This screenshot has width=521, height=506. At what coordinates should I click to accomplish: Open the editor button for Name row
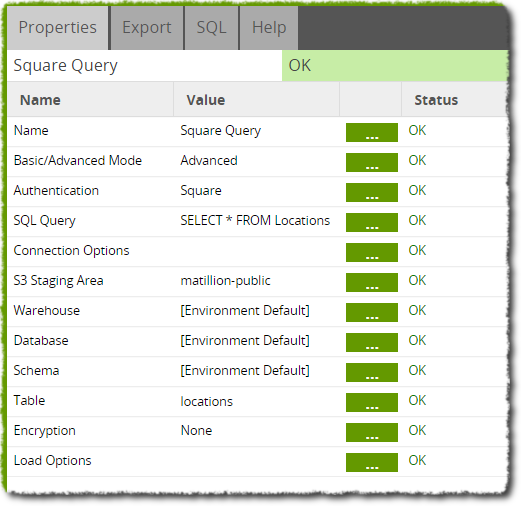[372, 132]
